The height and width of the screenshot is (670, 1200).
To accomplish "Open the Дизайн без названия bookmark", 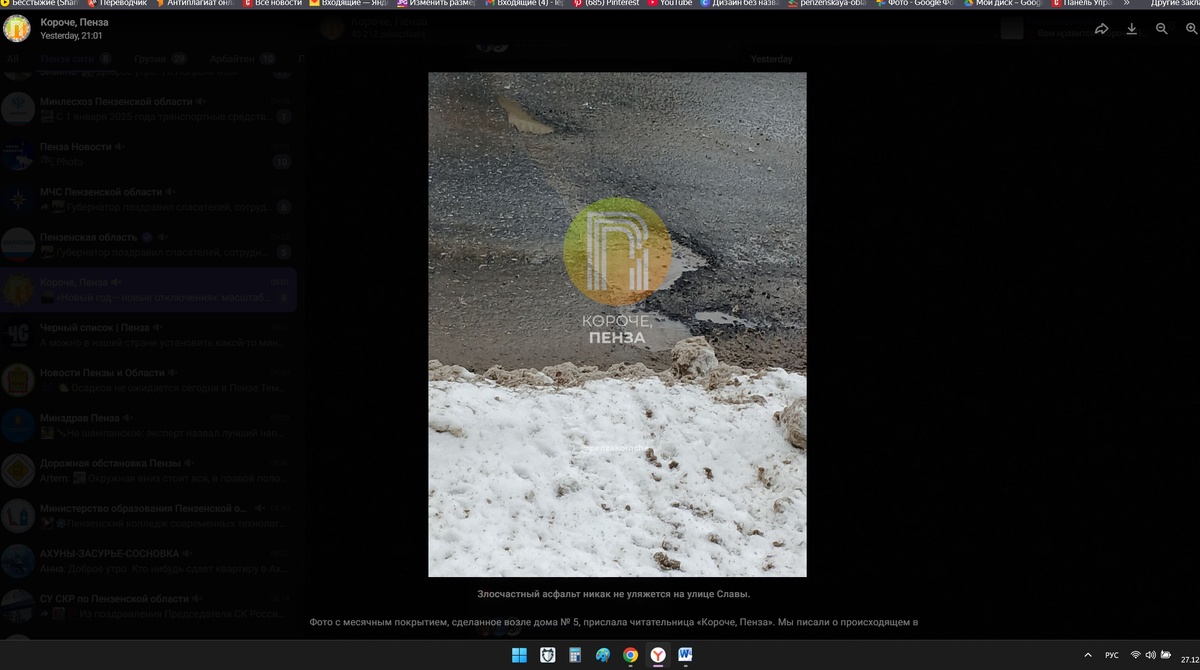I will [739, 4].
